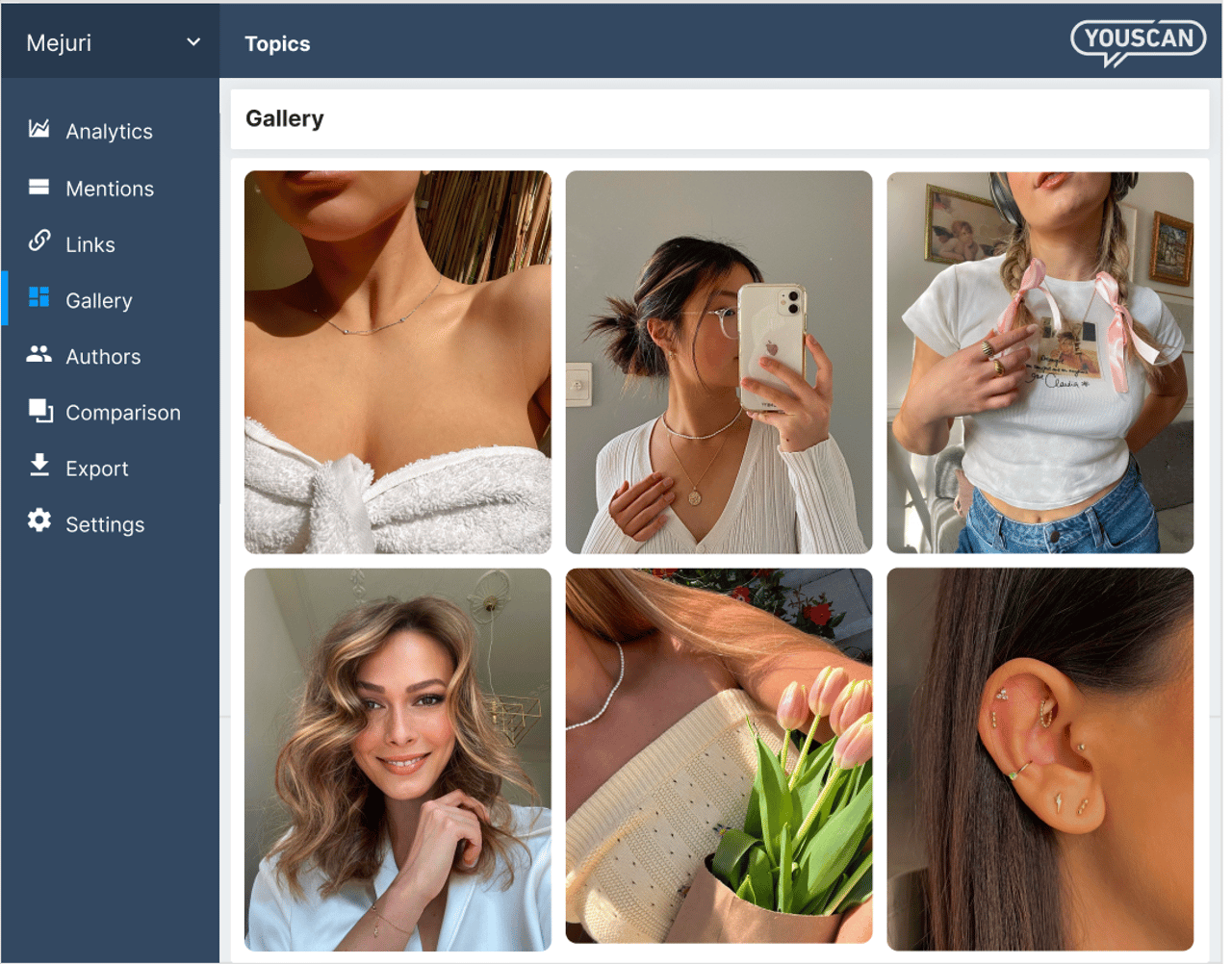Click the Export download icon
1232x964 pixels.
[x=38, y=466]
